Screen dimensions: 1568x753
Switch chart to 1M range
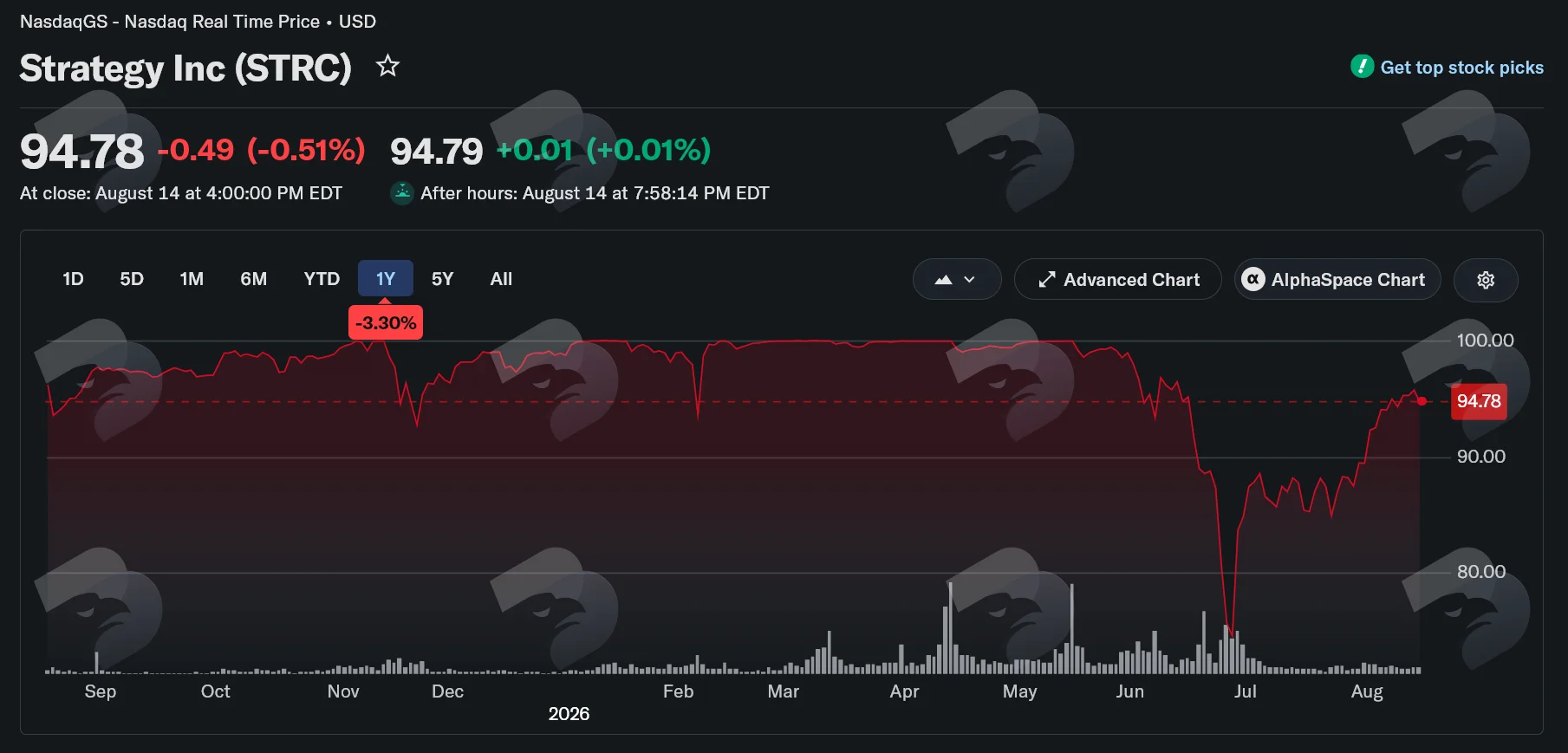(192, 279)
